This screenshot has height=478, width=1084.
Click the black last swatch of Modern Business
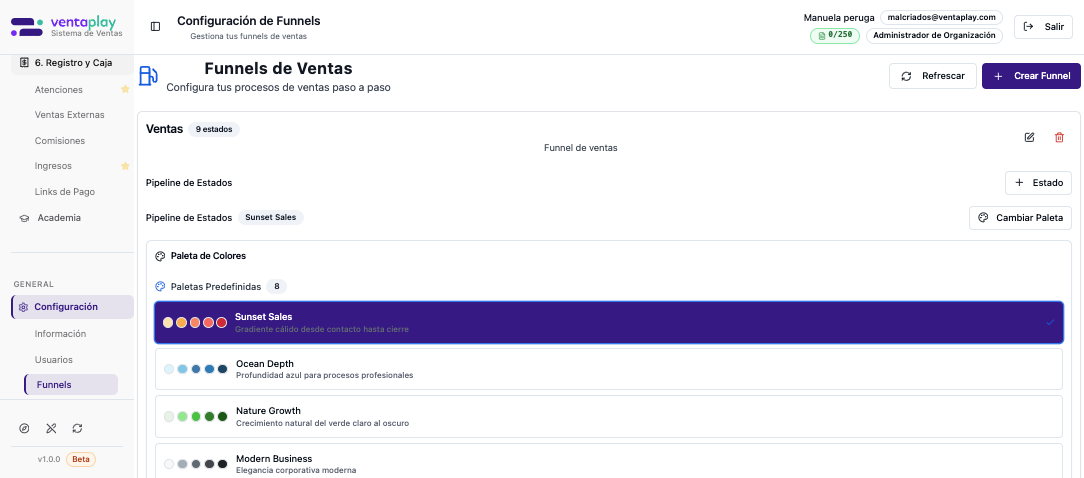click(223, 464)
